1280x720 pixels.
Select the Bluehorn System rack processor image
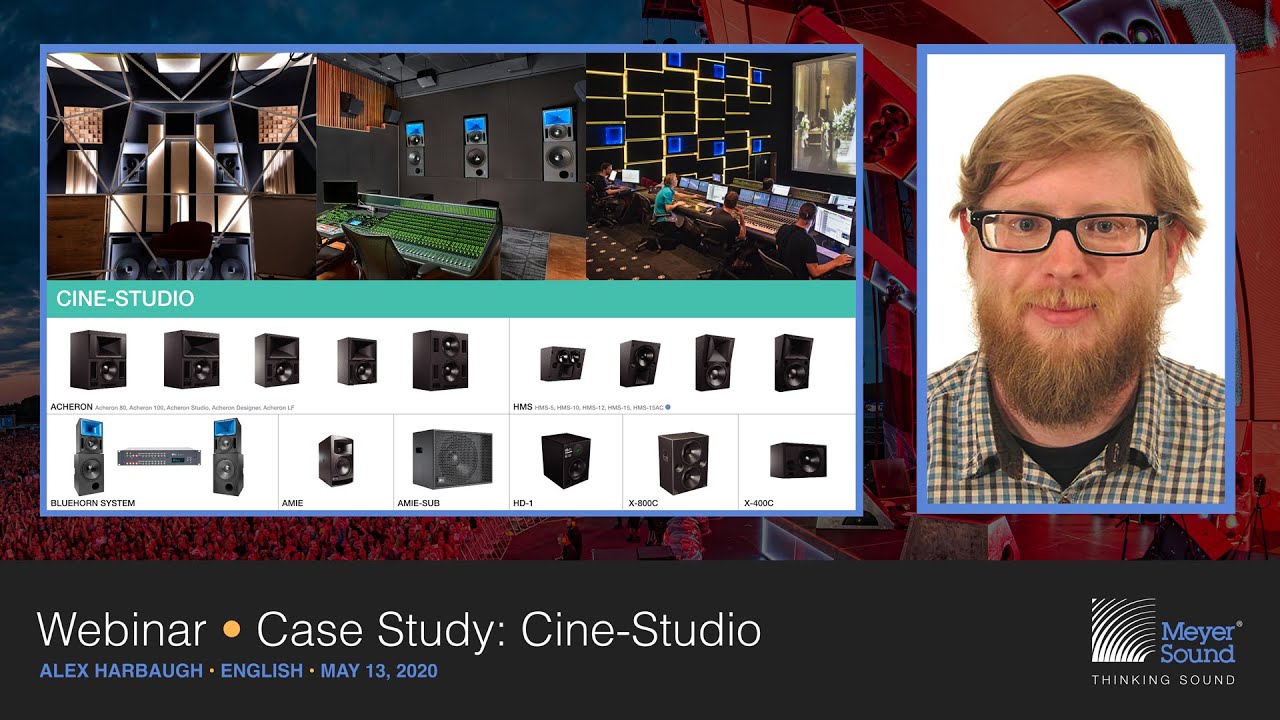pyautogui.click(x=159, y=457)
